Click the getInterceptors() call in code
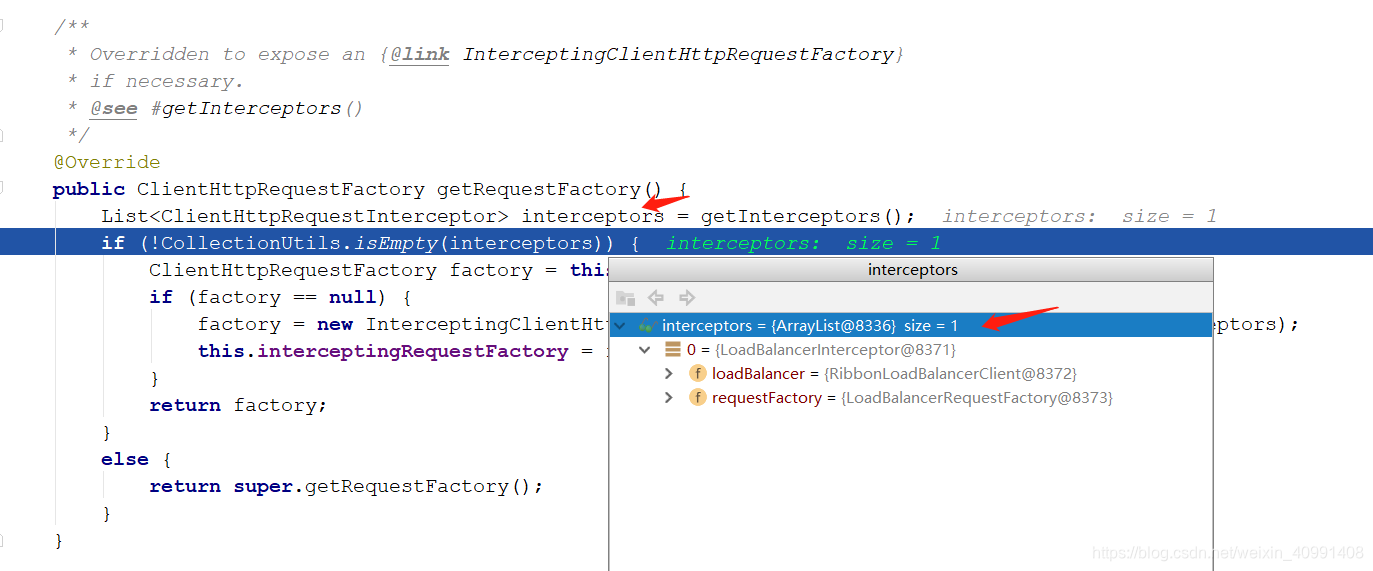Image resolution: width=1373 pixels, height=571 pixels. click(801, 216)
